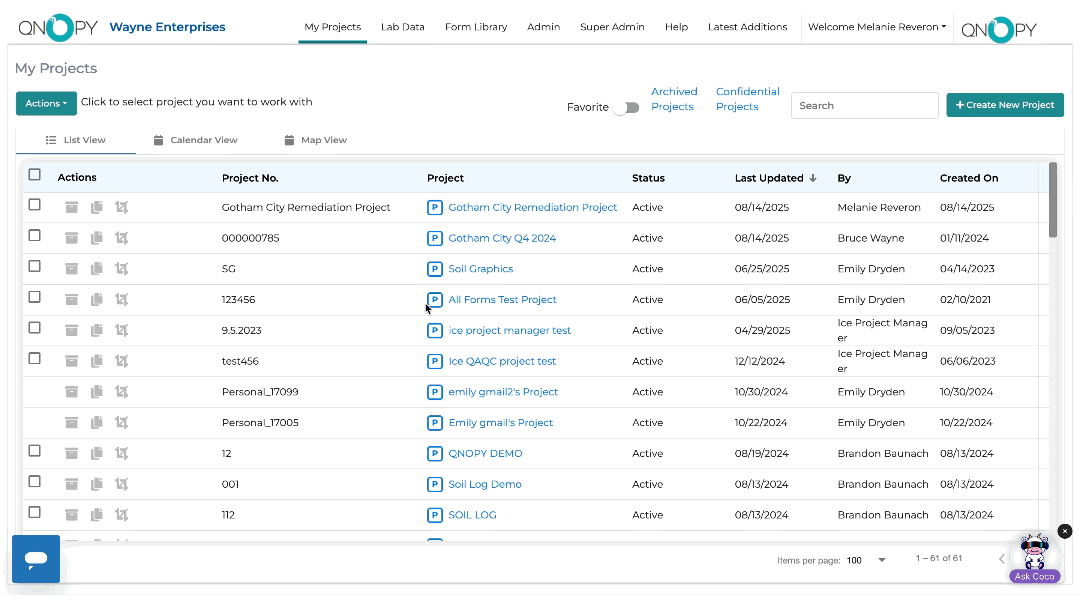Click the P icon beside Gotham City Remediation Project
Image resolution: width=1080 pixels, height=608 pixels.
[x=435, y=207]
